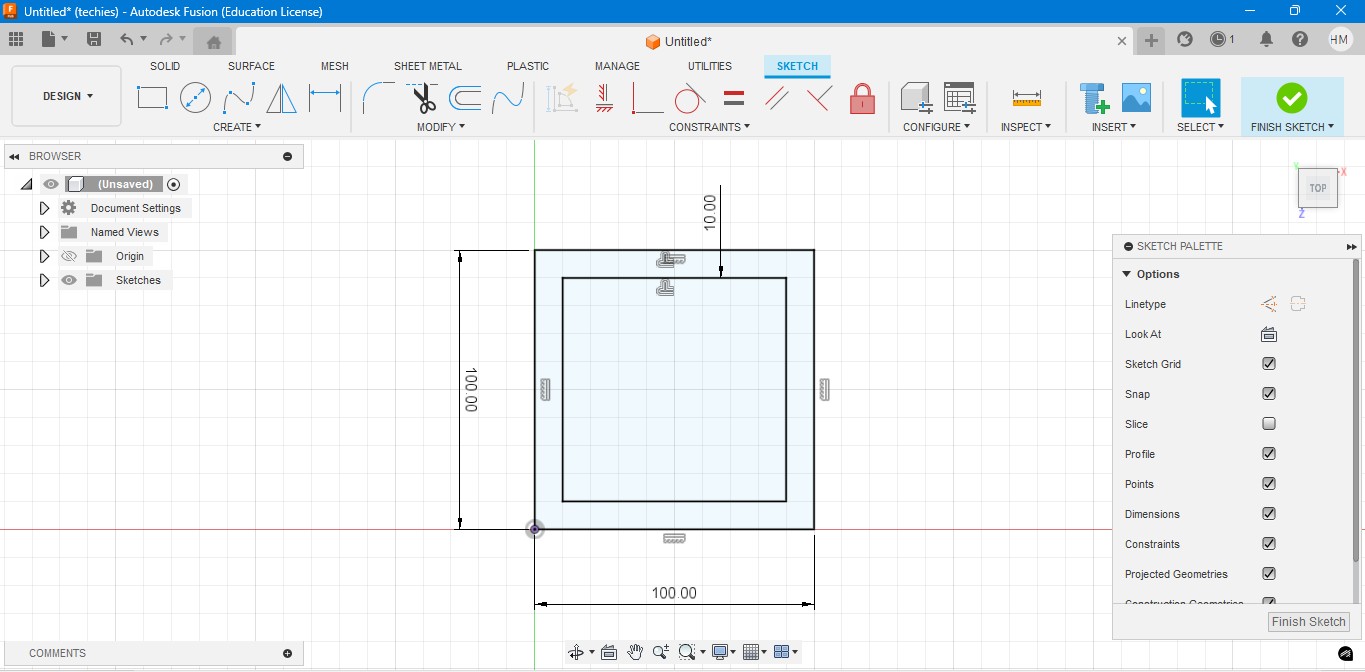Select the Offset tool icon

465,98
